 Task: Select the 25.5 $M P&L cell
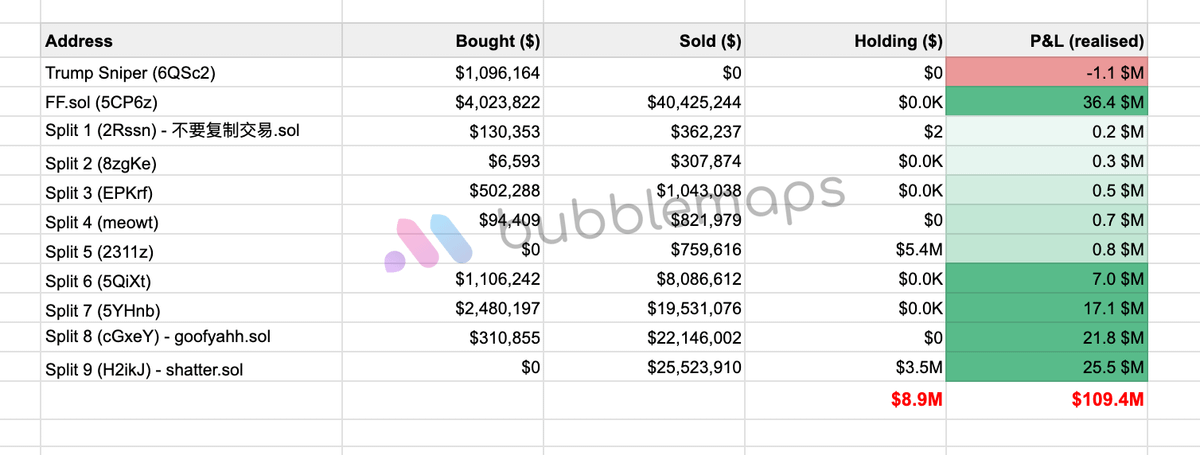1047,367
